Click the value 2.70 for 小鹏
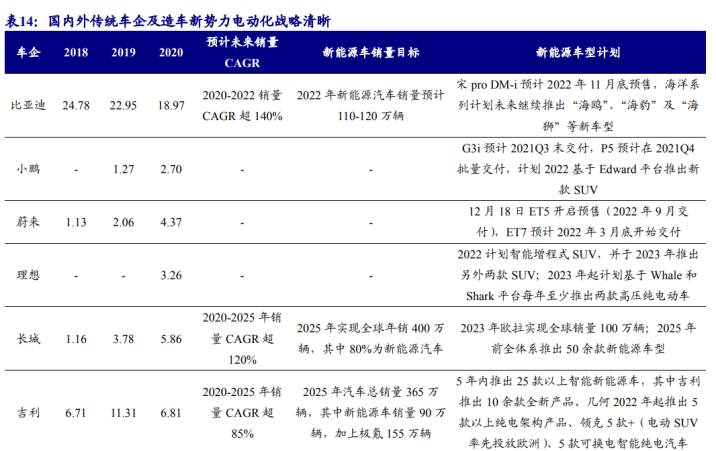Image resolution: width=716 pixels, height=451 pixels. [x=171, y=169]
